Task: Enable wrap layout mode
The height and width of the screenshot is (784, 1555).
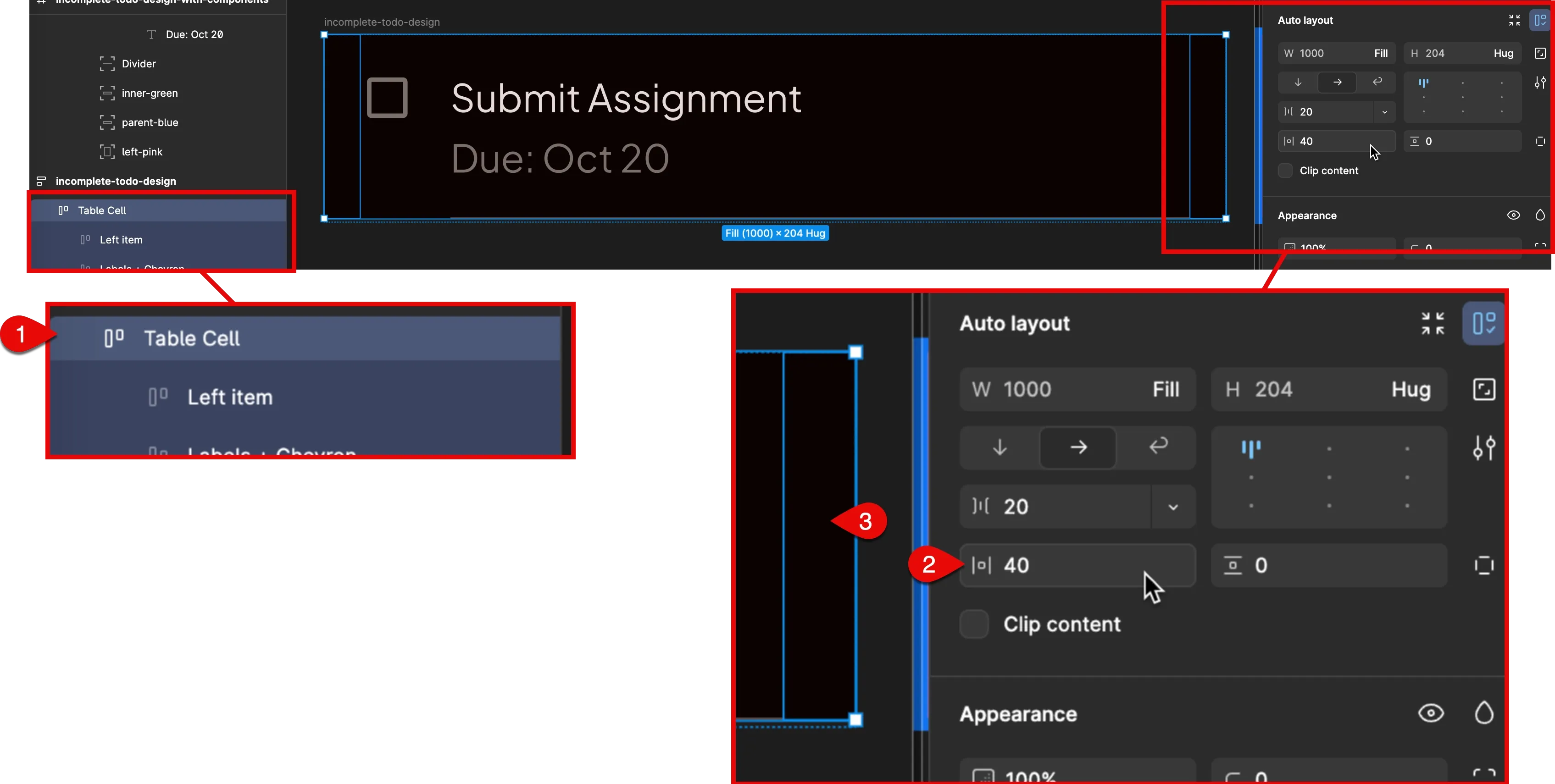Action: [x=1158, y=448]
